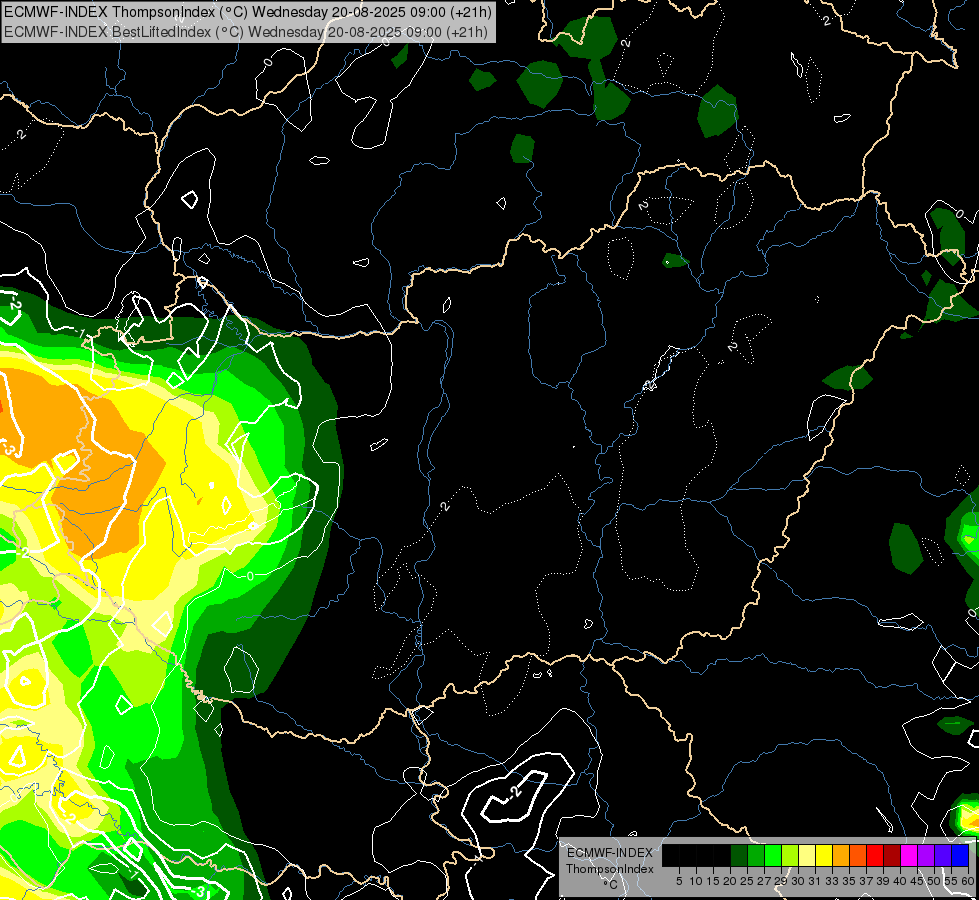This screenshot has height=900, width=979.
Task: Click the legend scale value '60'
Action: [968, 881]
